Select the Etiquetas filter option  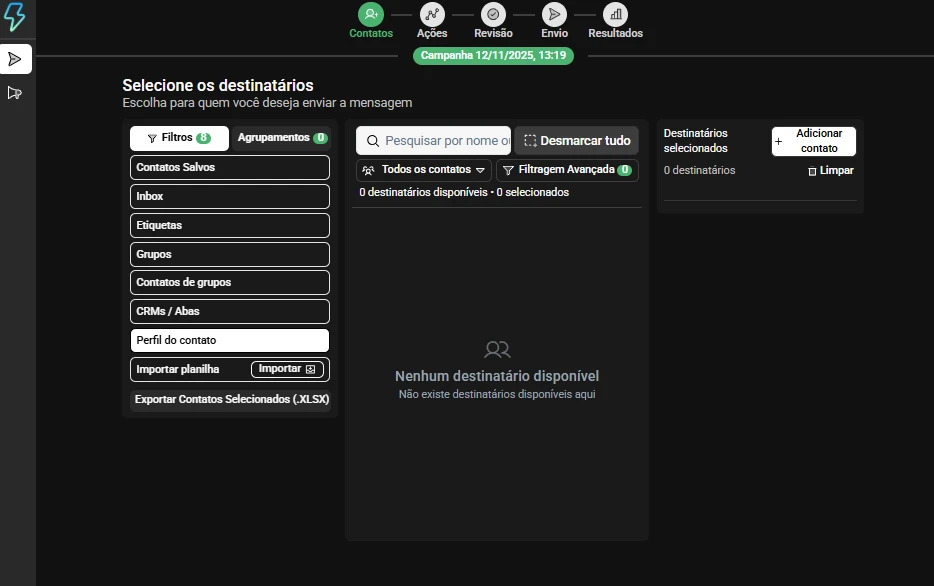[229, 225]
